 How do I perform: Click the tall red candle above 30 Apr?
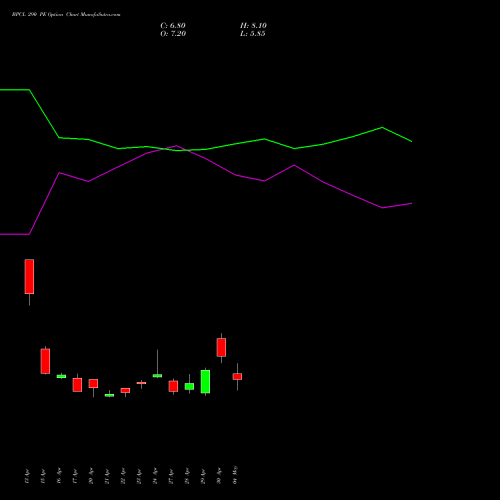[221, 347]
